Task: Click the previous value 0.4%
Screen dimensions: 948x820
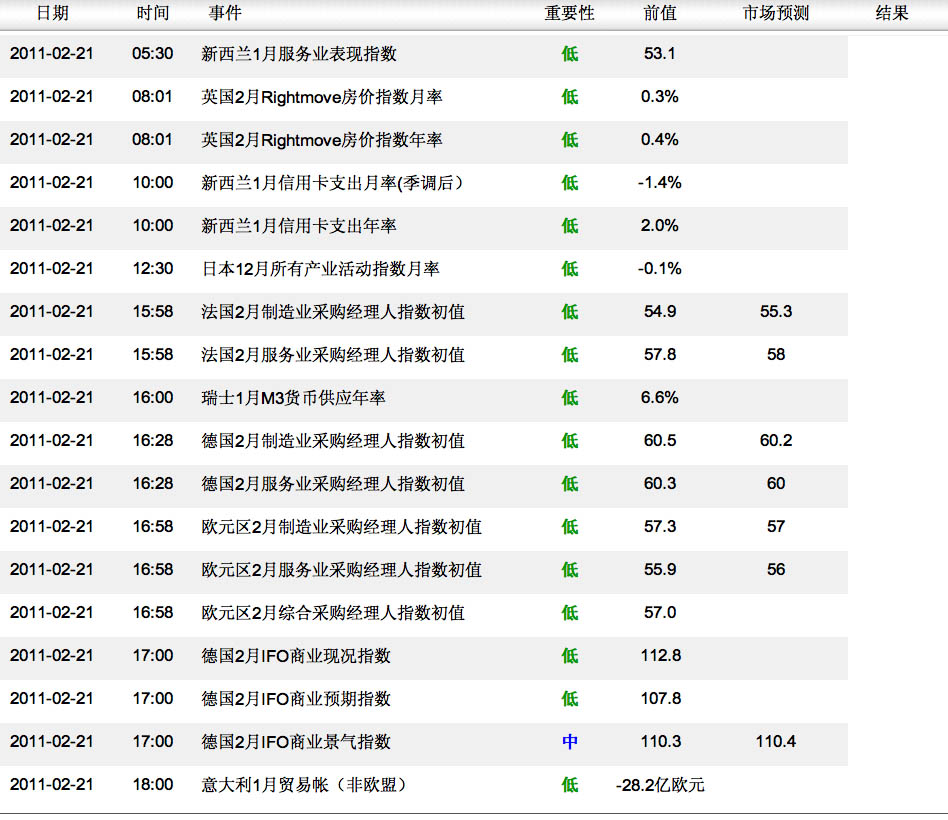Action: (x=660, y=139)
